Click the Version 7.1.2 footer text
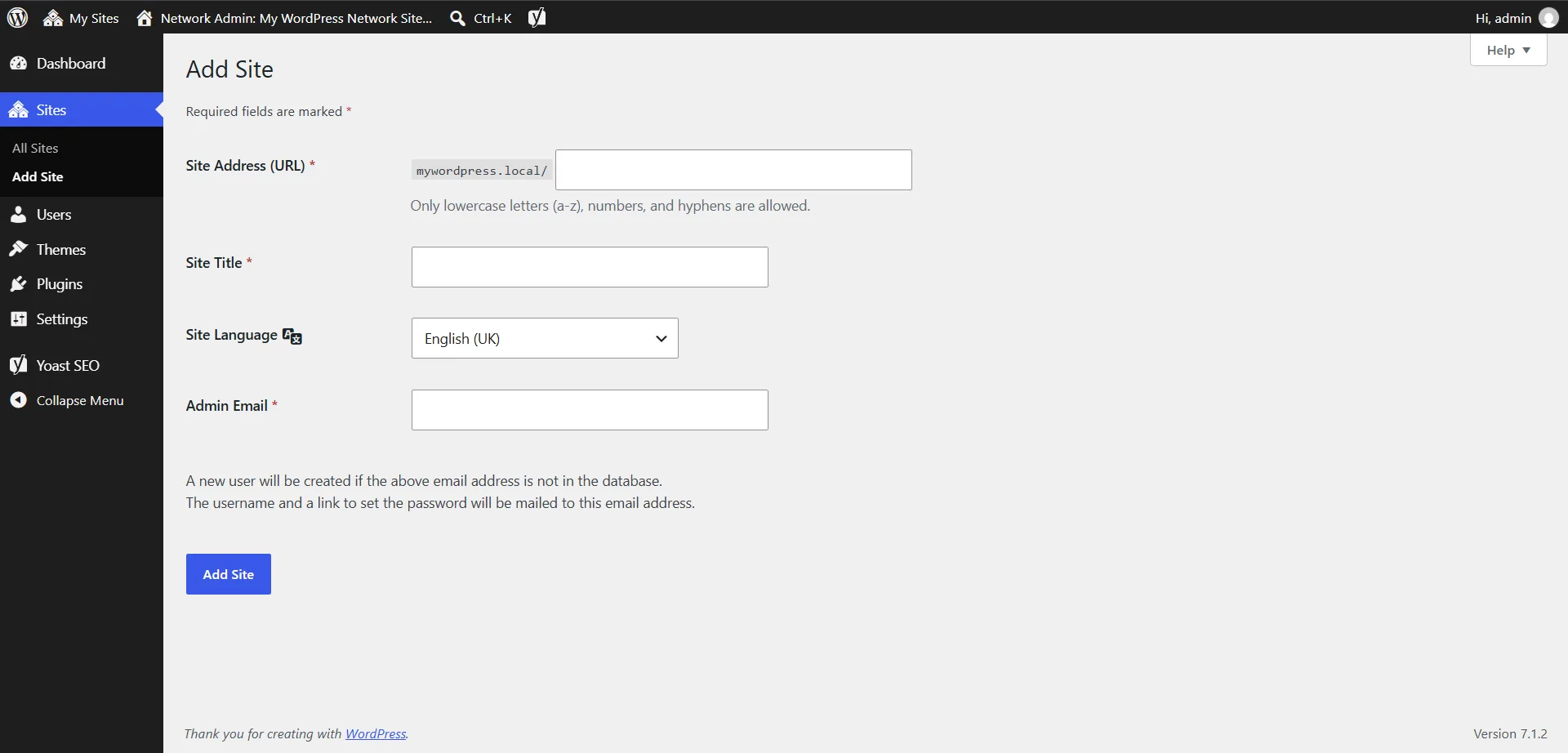This screenshot has width=1568, height=753. click(x=1510, y=733)
